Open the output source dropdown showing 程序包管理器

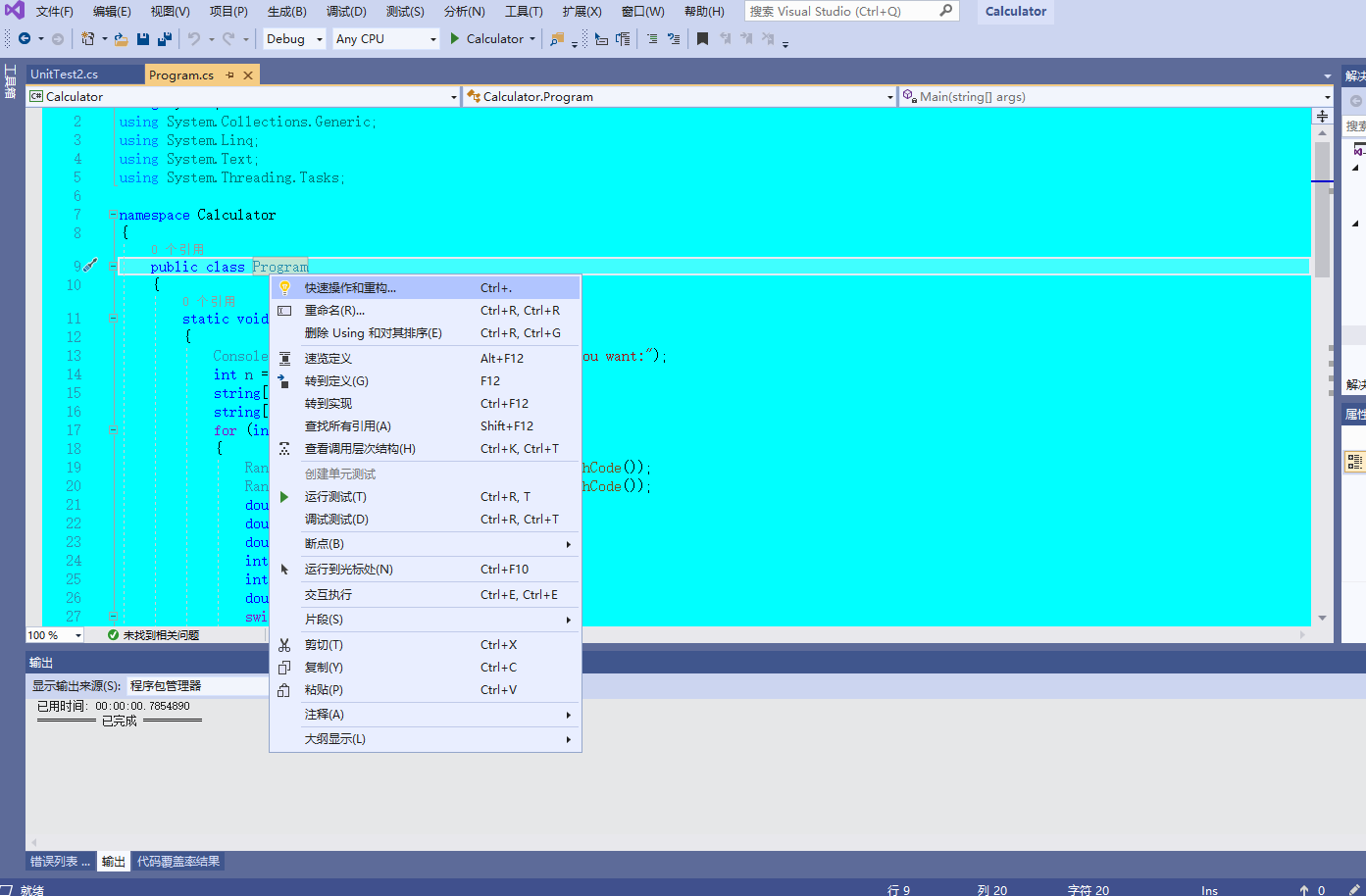[198, 686]
